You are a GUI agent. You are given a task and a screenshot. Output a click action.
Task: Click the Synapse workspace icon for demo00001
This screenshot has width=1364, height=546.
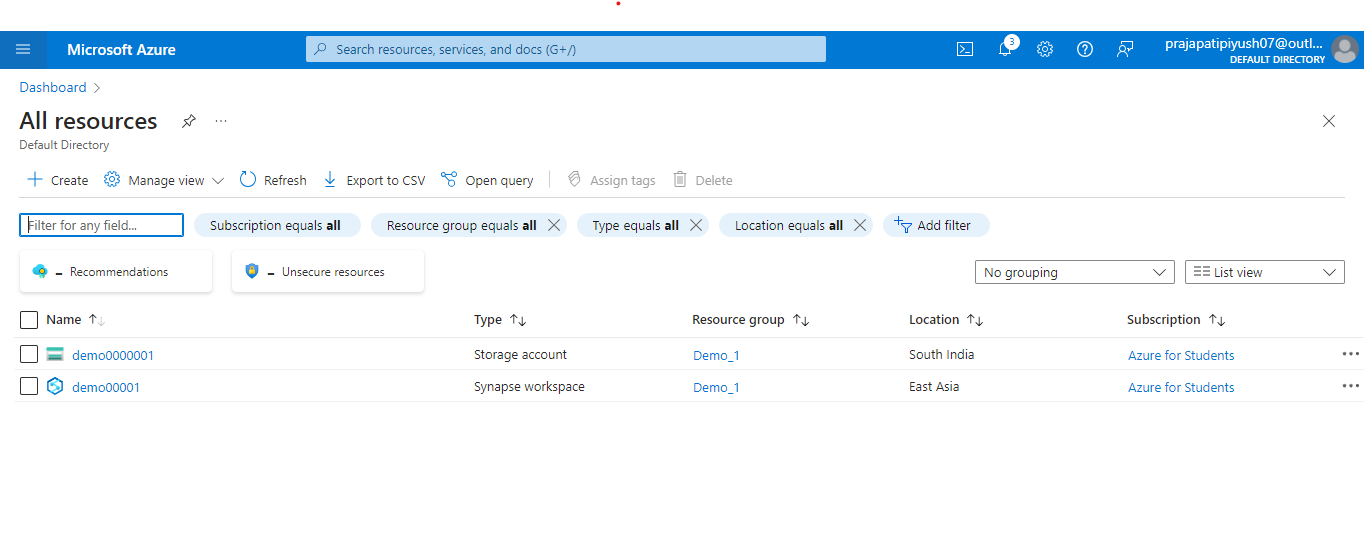click(55, 386)
